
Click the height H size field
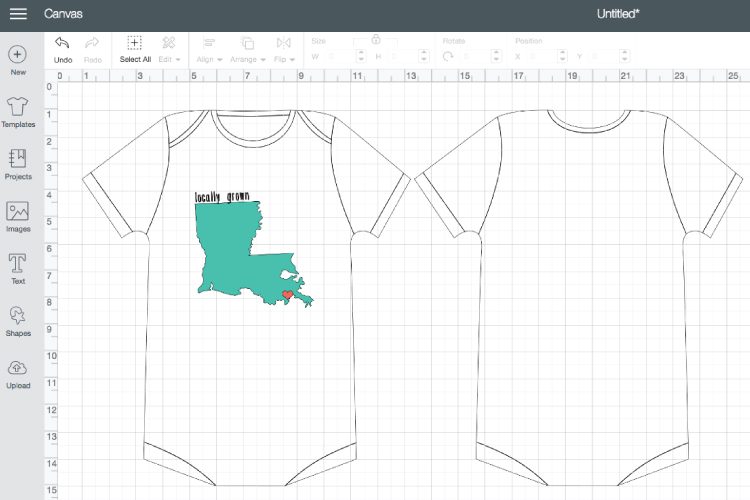[402, 56]
